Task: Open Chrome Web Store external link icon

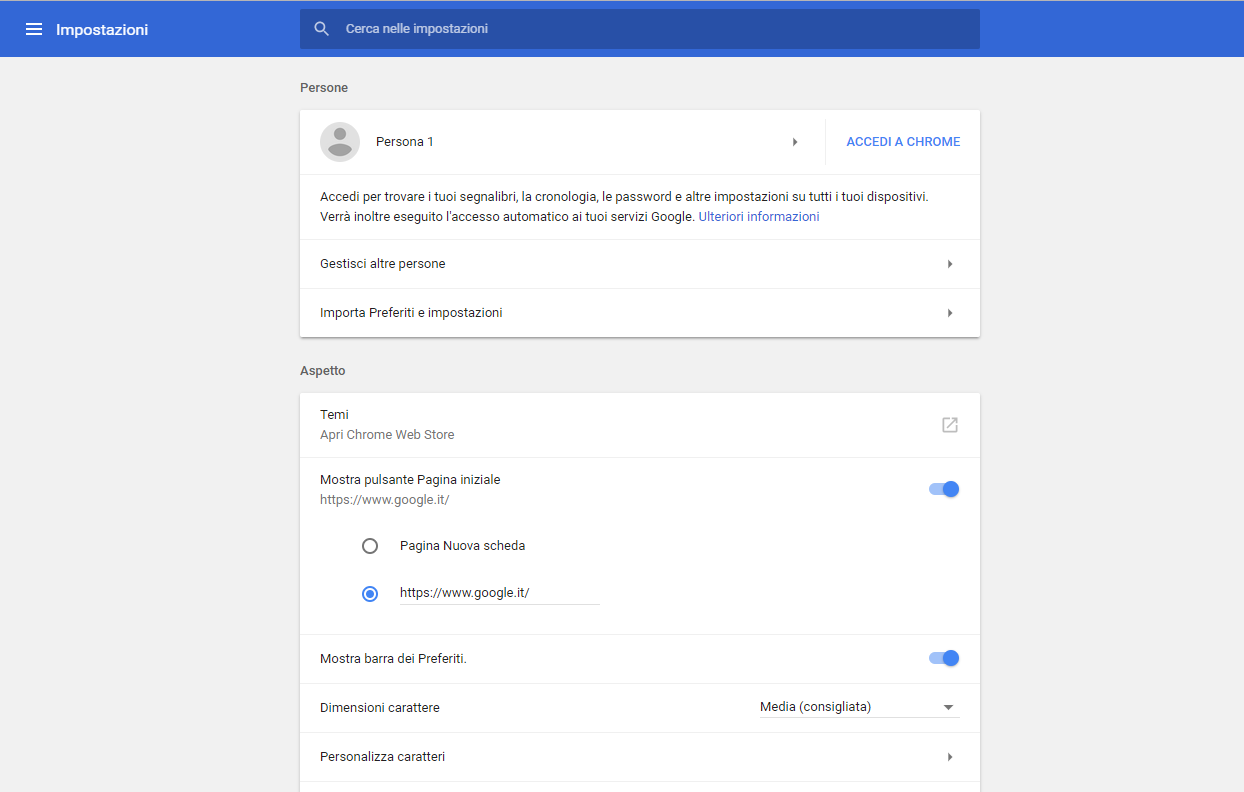Action: coord(949,425)
